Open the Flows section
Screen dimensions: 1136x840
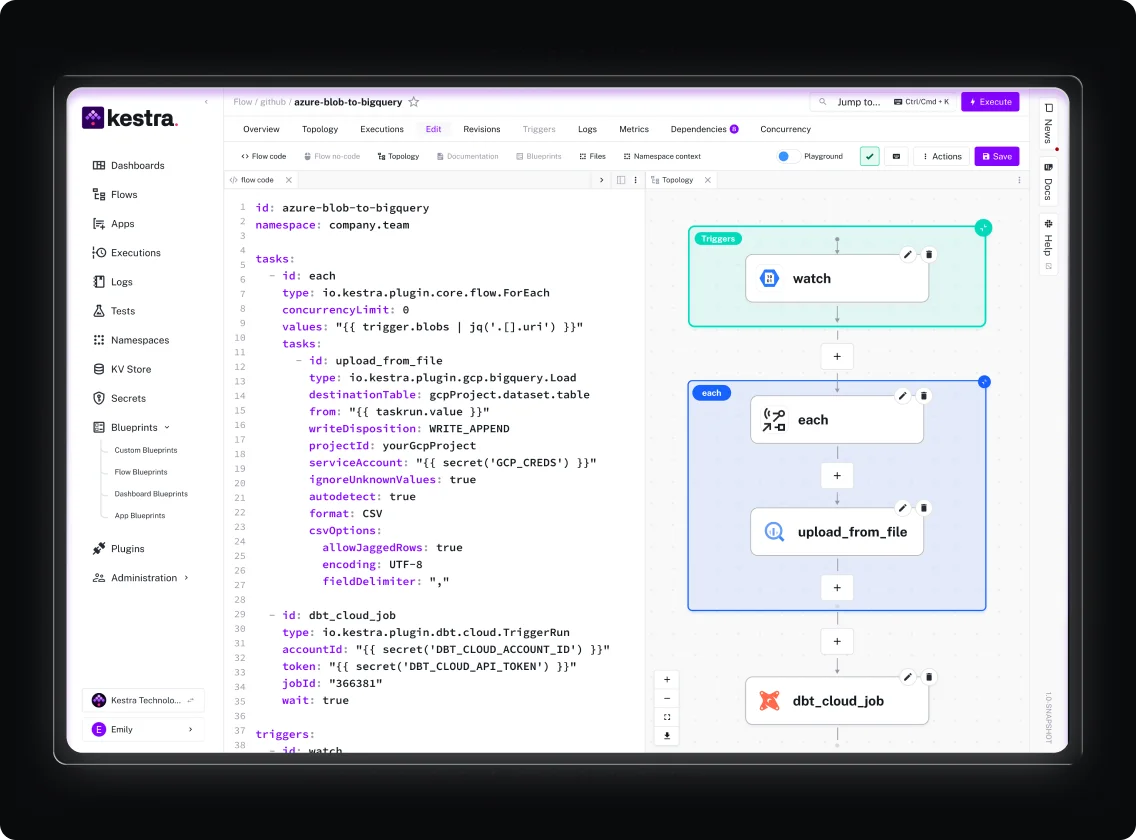point(115,194)
